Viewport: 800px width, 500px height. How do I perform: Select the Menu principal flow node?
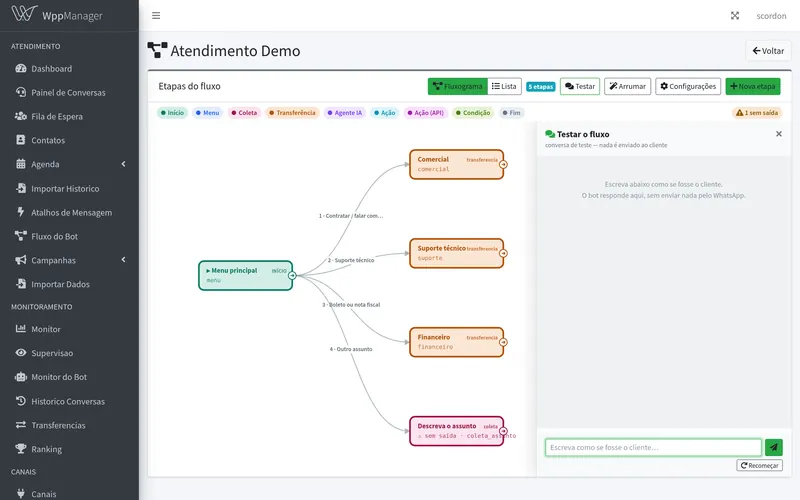245,276
